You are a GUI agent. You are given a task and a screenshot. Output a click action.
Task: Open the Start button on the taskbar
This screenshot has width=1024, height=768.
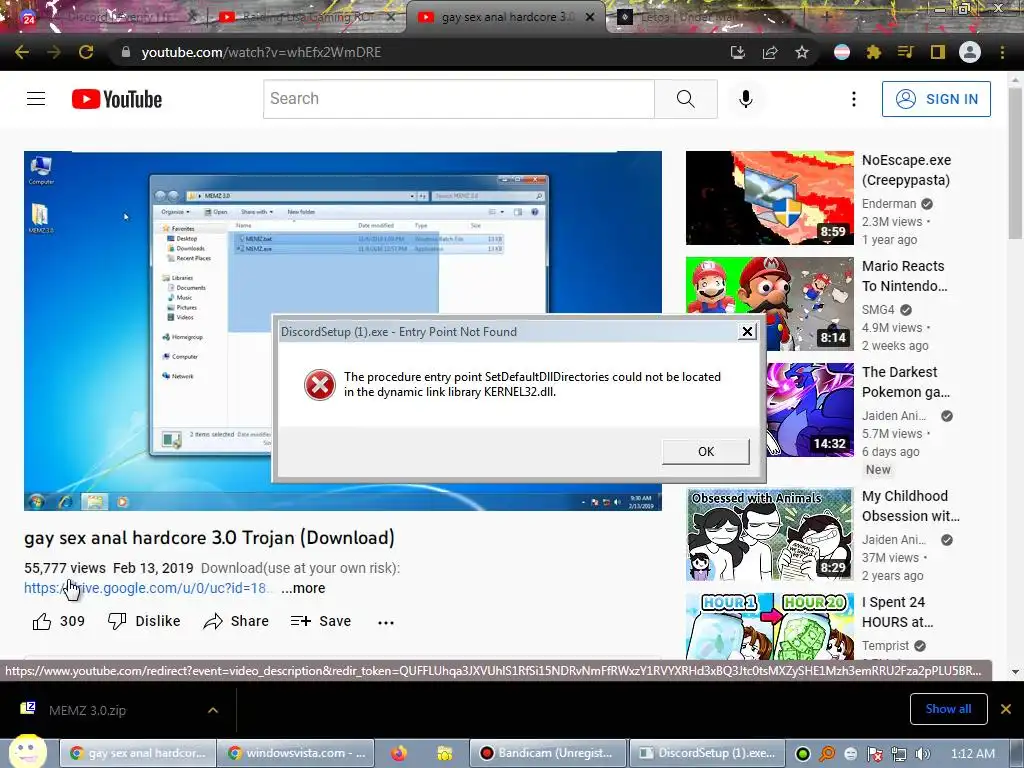[x=26, y=752]
